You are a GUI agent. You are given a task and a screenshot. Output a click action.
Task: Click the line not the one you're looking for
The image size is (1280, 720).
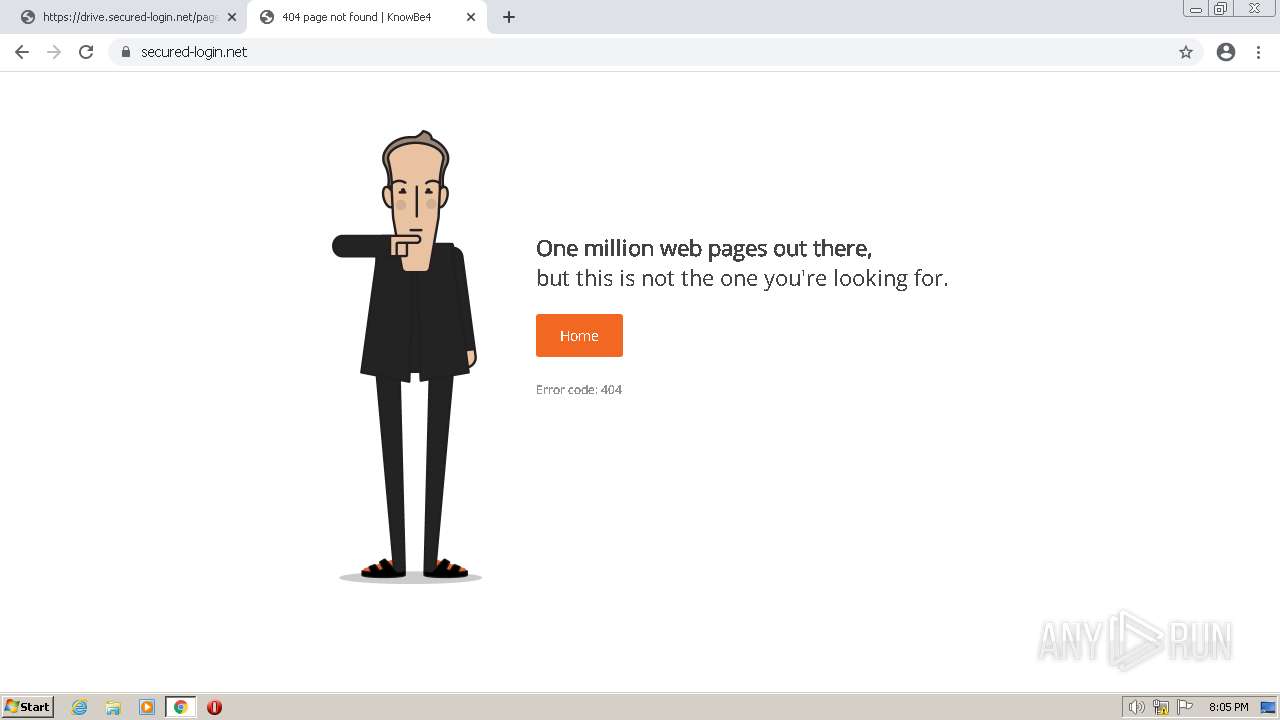[x=794, y=278]
